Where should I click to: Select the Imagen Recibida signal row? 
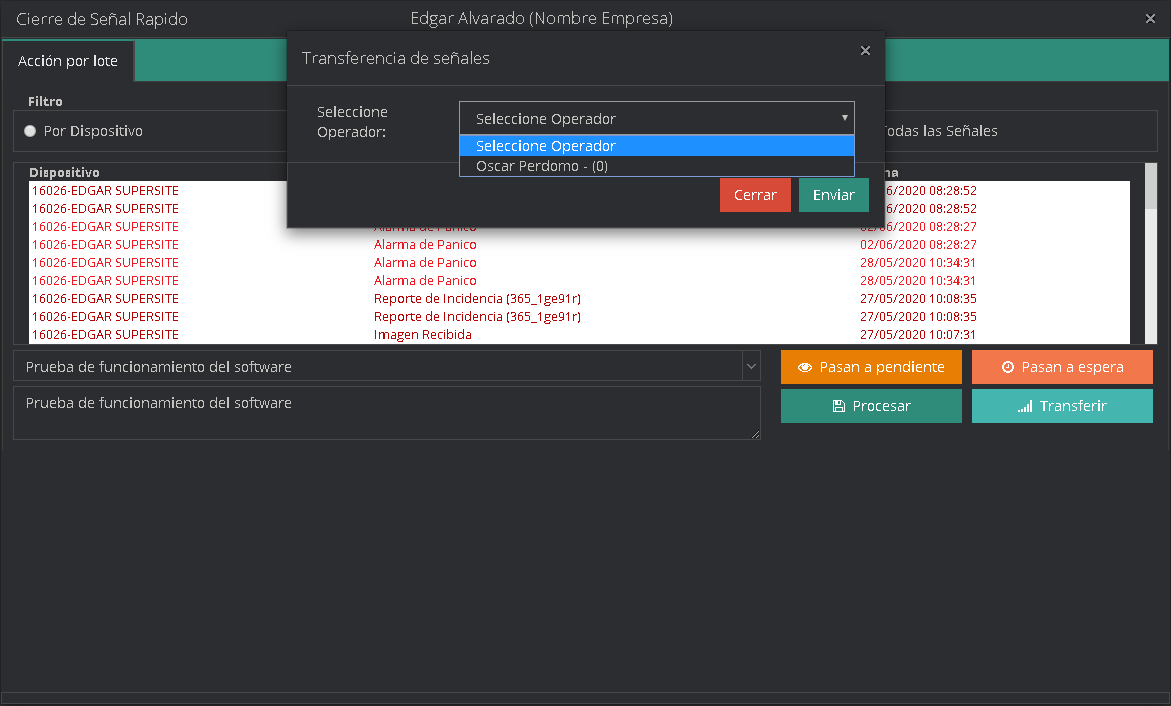[423, 335]
